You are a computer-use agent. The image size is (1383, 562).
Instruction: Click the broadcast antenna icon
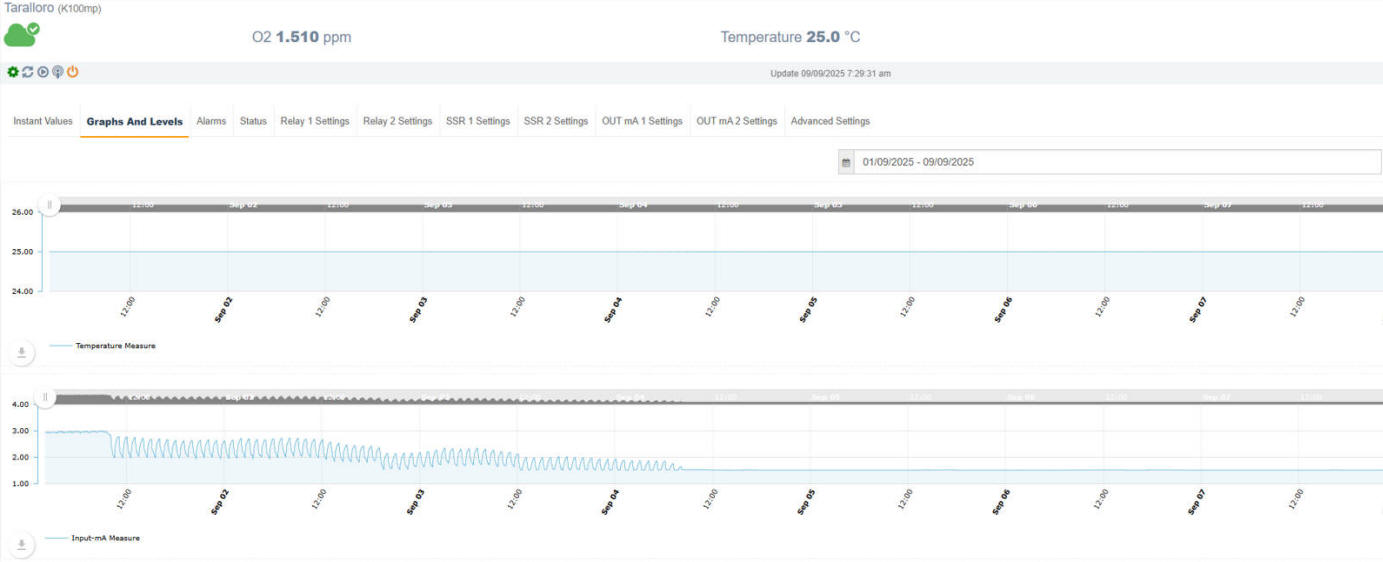point(58,72)
